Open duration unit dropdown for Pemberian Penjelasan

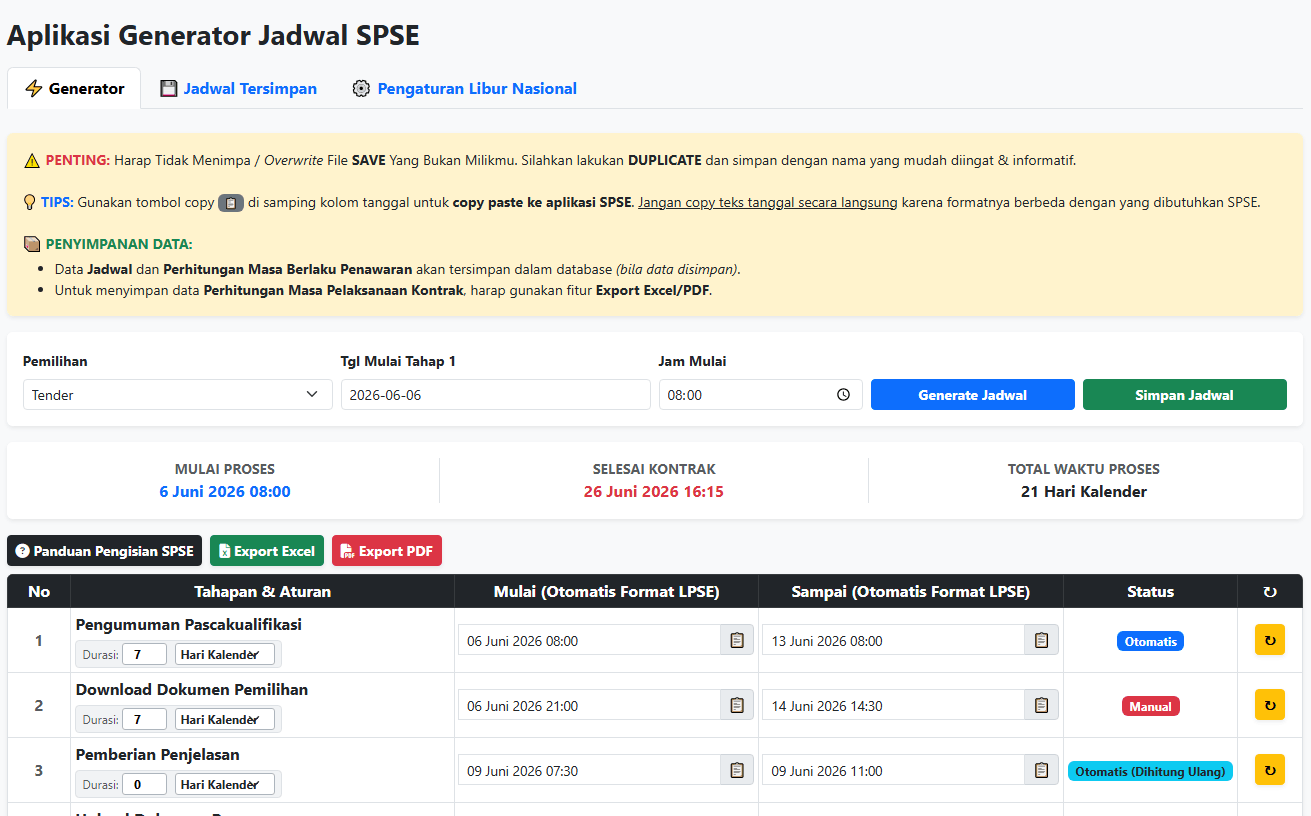point(225,785)
